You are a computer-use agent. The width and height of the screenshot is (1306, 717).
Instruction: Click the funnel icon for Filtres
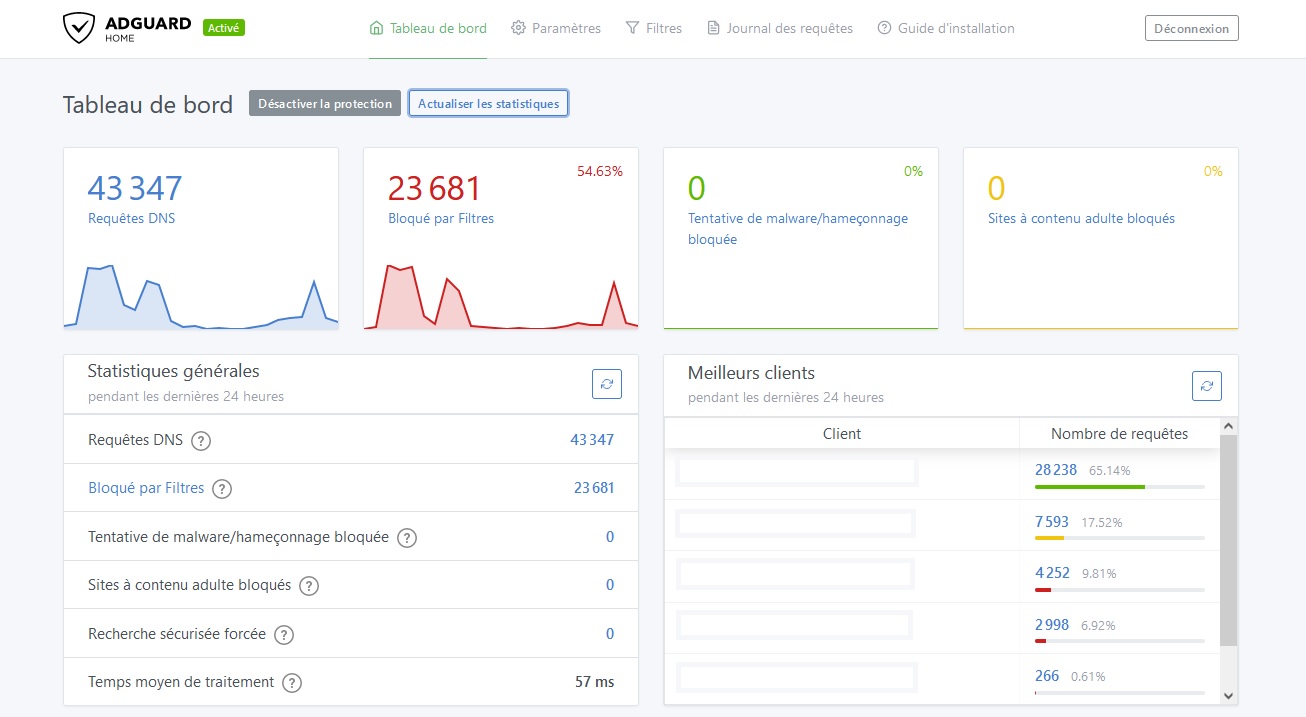tap(631, 28)
